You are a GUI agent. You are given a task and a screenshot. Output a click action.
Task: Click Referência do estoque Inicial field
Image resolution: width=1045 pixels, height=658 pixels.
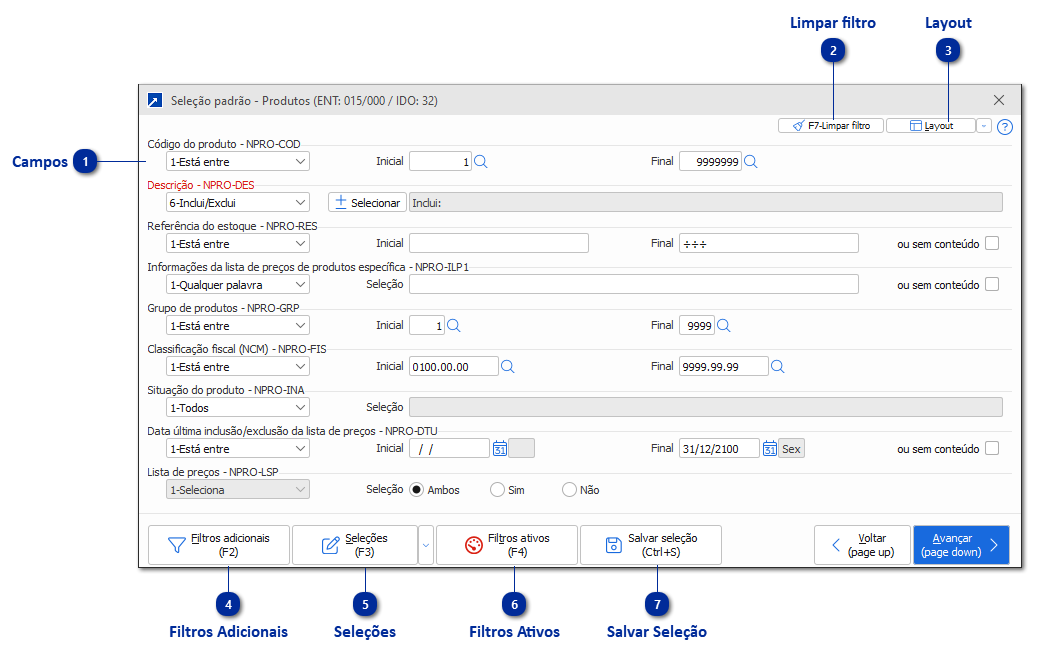(499, 243)
